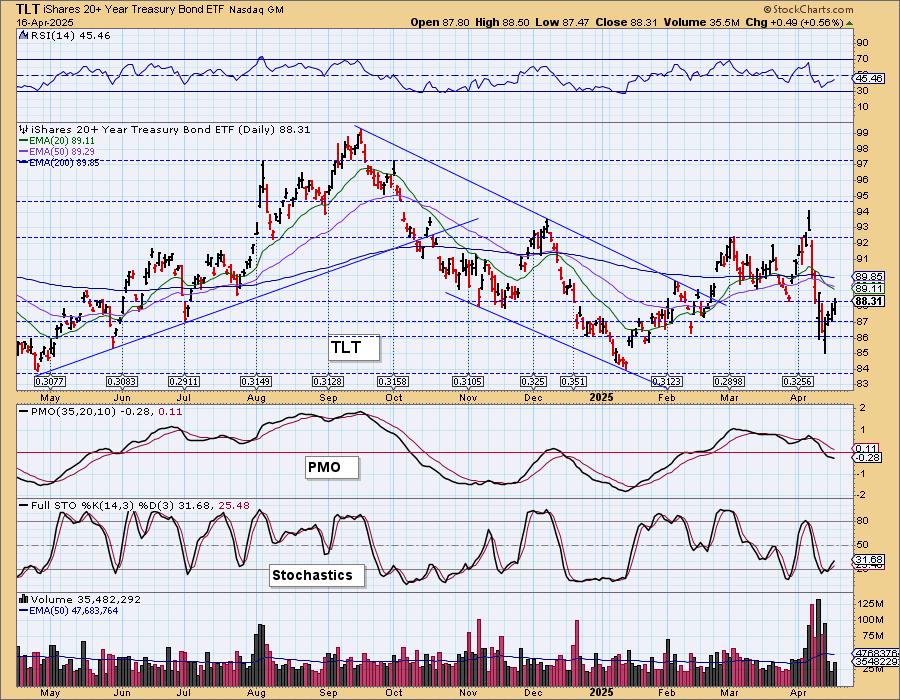Click the purple EMA(50) legend line in price panel
Screen dimensions: 900x700
(23, 151)
